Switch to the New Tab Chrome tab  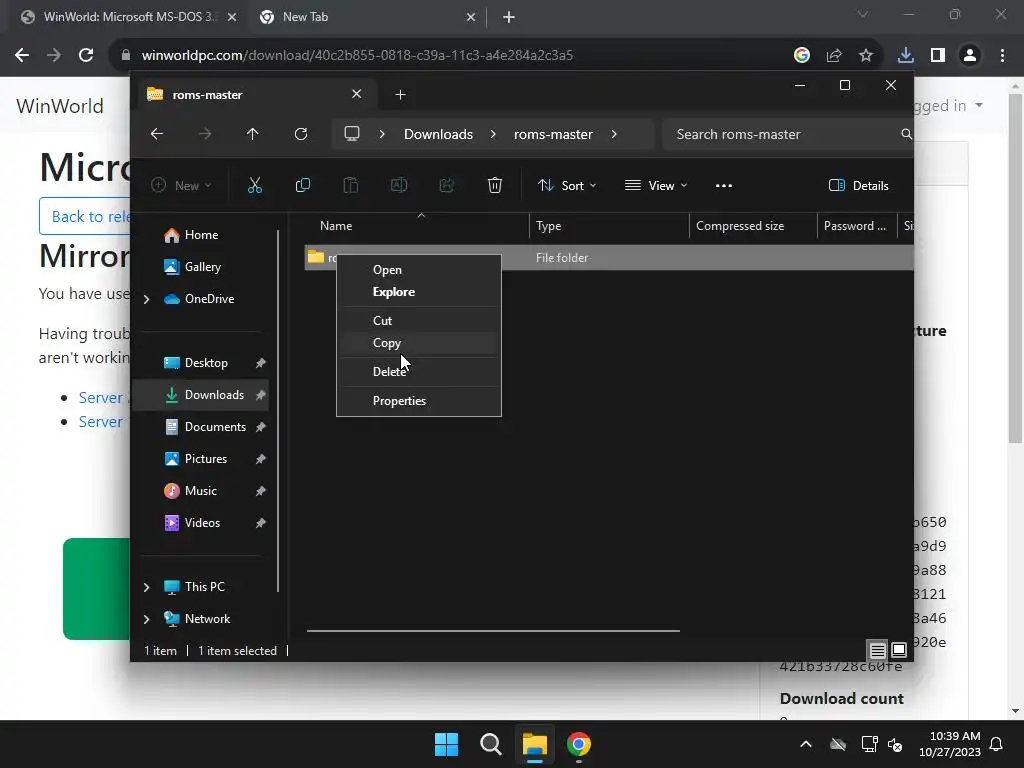pos(367,17)
